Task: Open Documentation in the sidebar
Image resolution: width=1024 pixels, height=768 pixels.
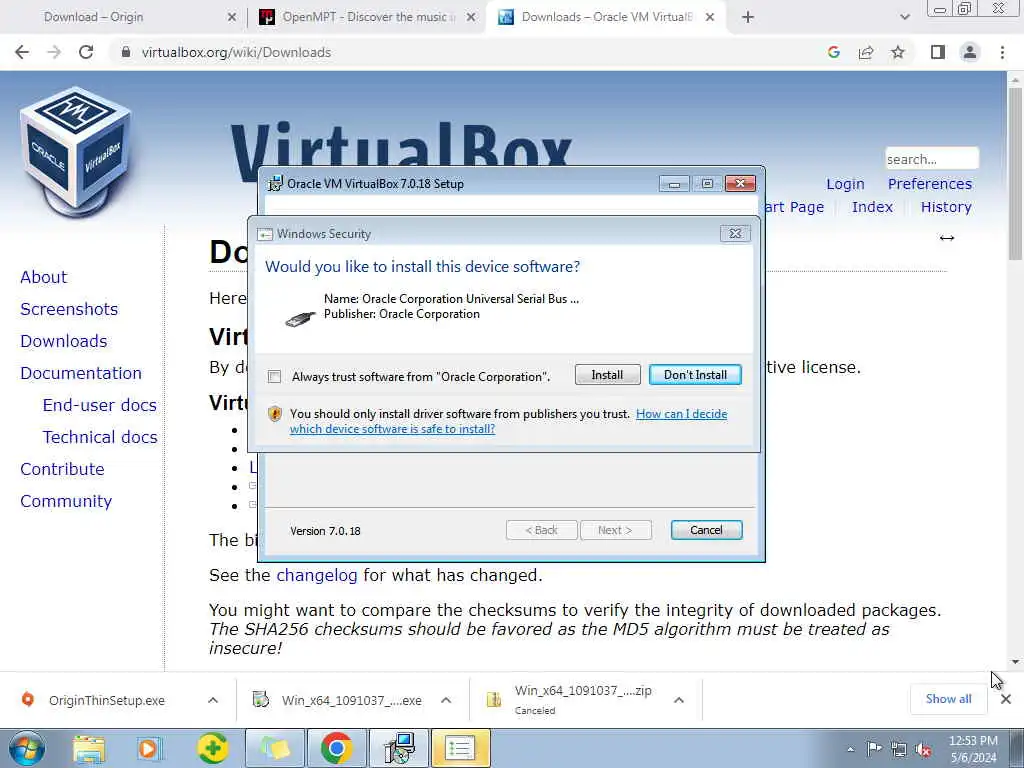Action: (81, 373)
